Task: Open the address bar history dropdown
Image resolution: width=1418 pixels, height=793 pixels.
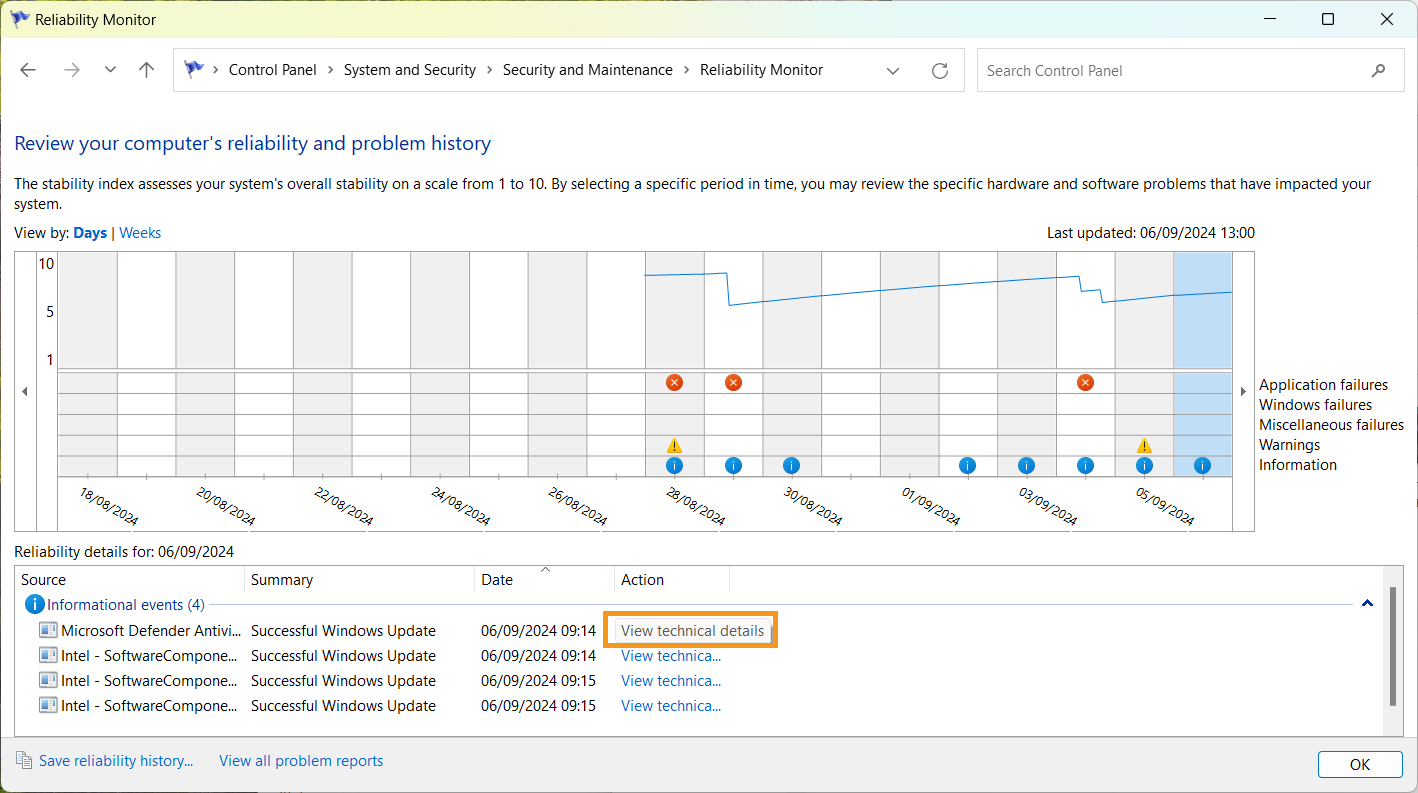Action: (x=893, y=70)
